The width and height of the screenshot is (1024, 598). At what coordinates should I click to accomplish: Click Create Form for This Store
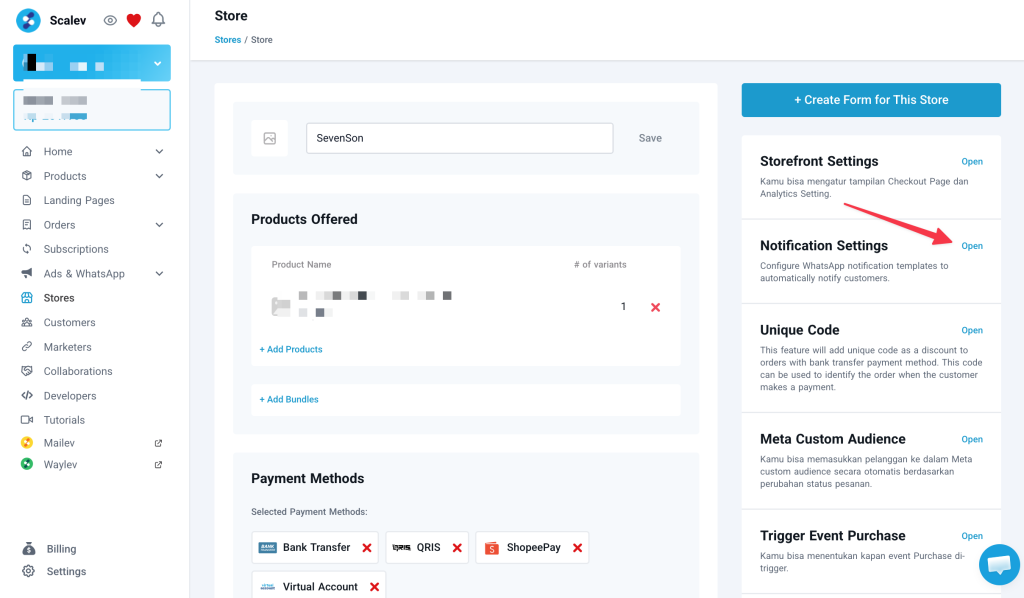coord(870,100)
